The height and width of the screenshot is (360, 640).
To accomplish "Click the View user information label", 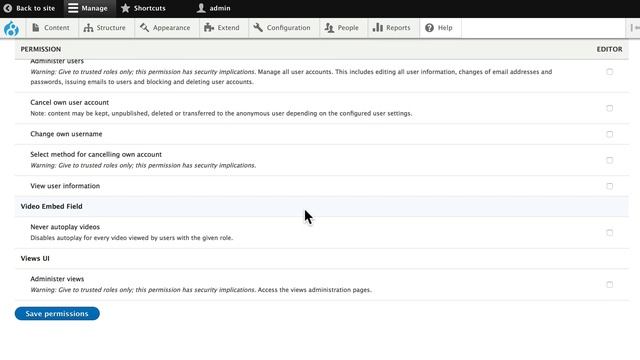I will [x=65, y=186].
